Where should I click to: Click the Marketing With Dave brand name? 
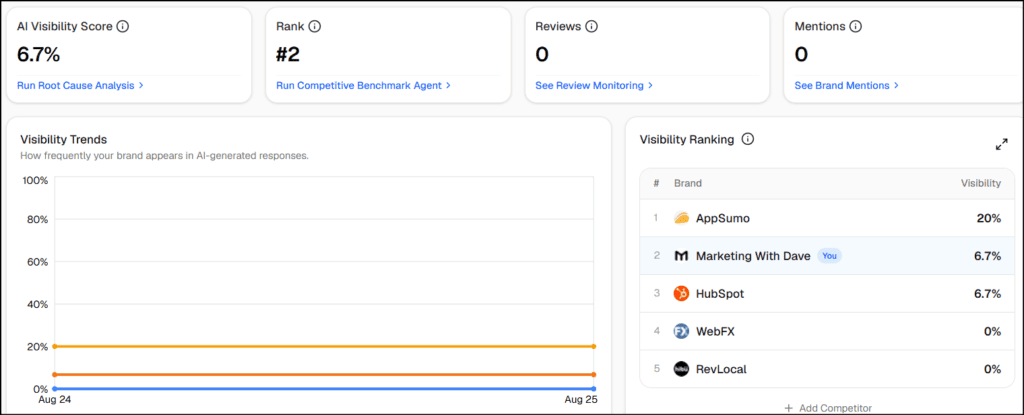[x=753, y=256]
